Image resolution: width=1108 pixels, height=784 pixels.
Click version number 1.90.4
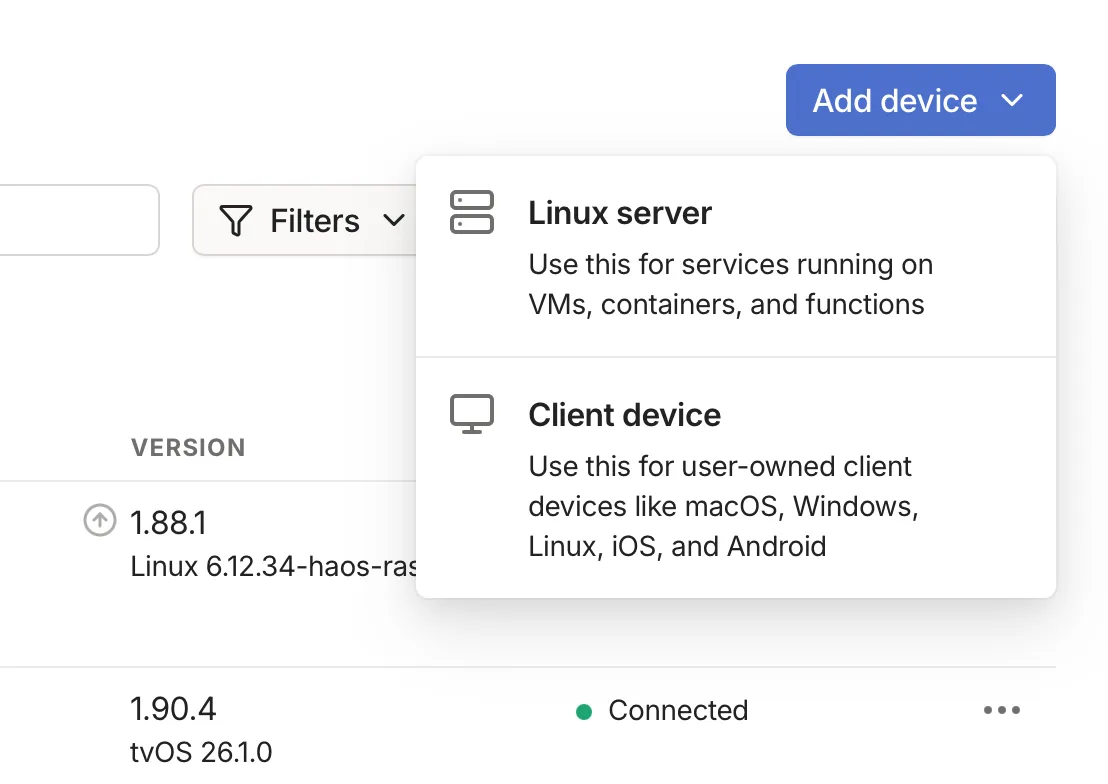[x=173, y=709]
